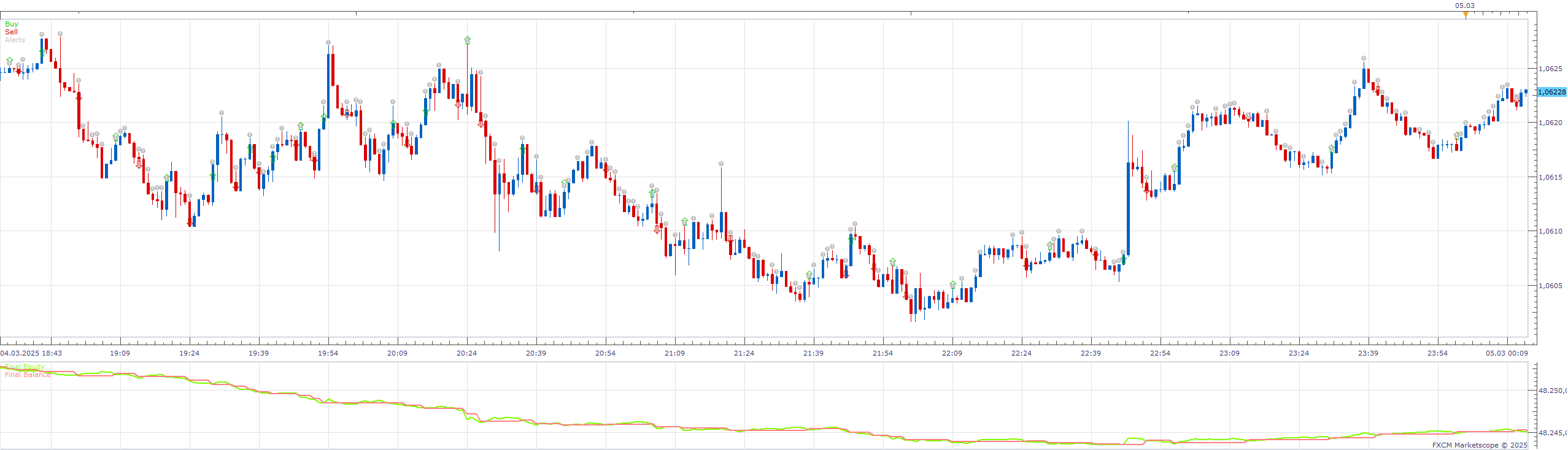
Task: Click the green buy arrow atop the 20:24 wick
Action: [468, 40]
